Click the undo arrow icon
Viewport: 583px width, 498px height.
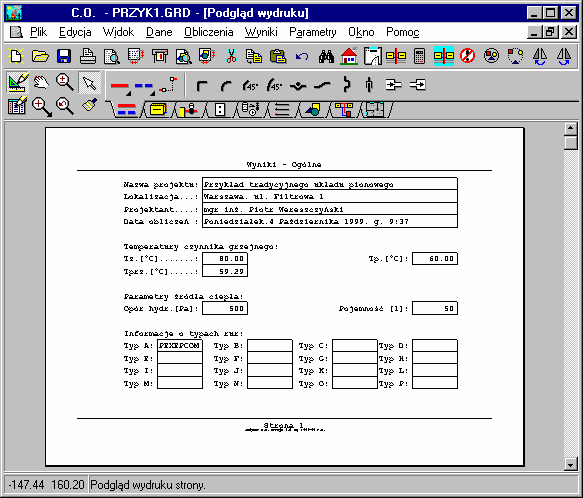click(302, 57)
